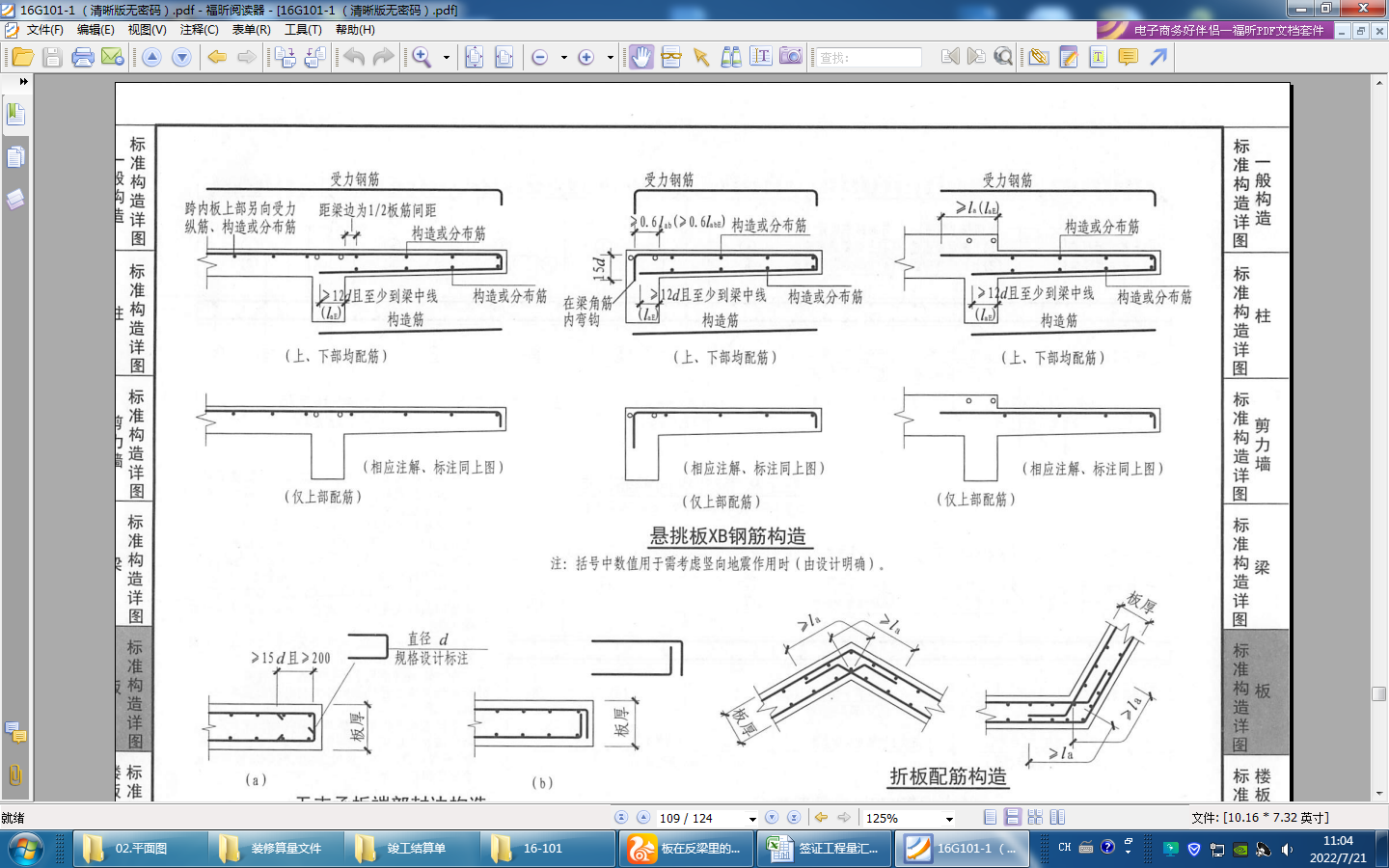Image resolution: width=1389 pixels, height=868 pixels.
Task: Open the 注释(C) menu
Action: [199, 30]
